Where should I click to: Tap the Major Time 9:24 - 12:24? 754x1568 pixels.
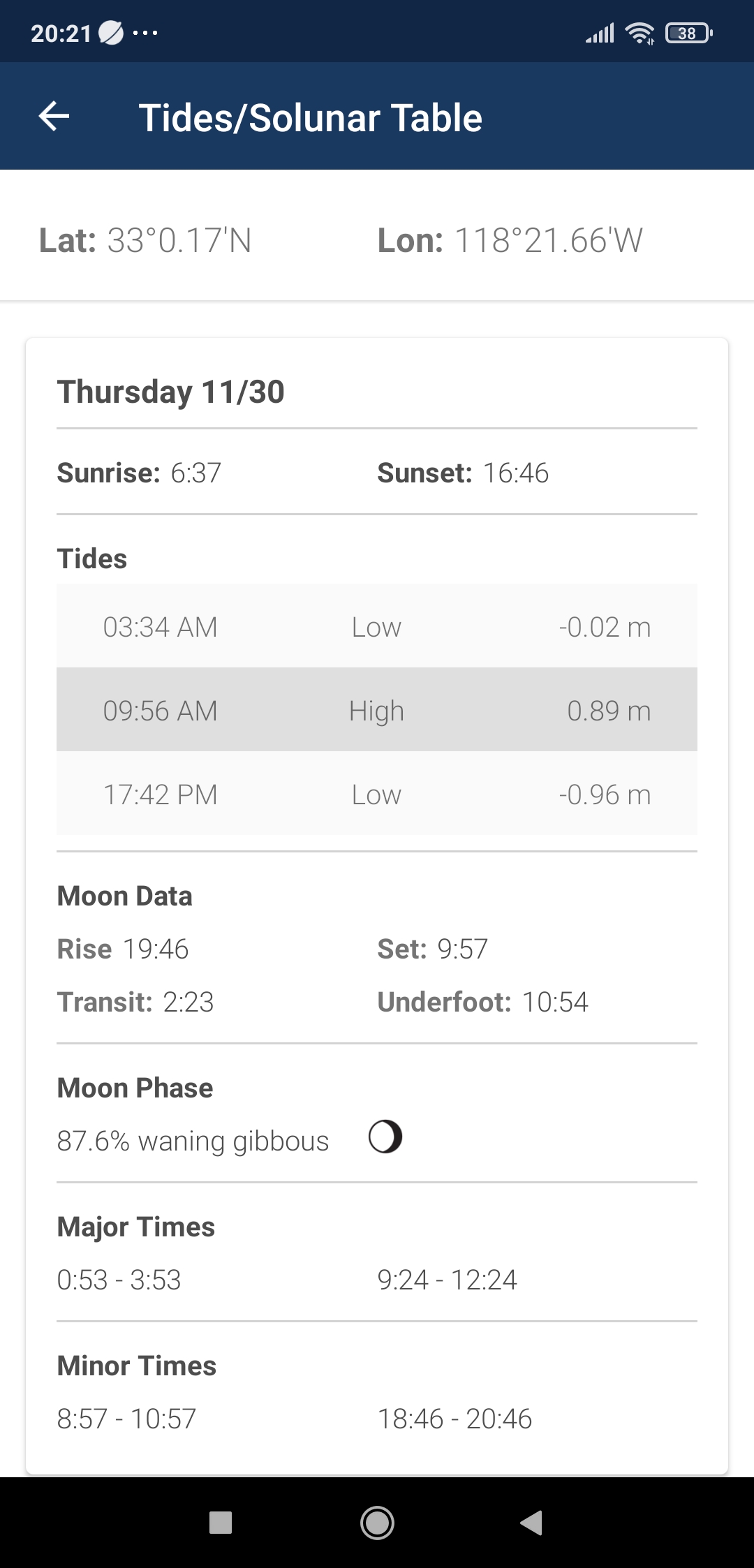tap(447, 1280)
